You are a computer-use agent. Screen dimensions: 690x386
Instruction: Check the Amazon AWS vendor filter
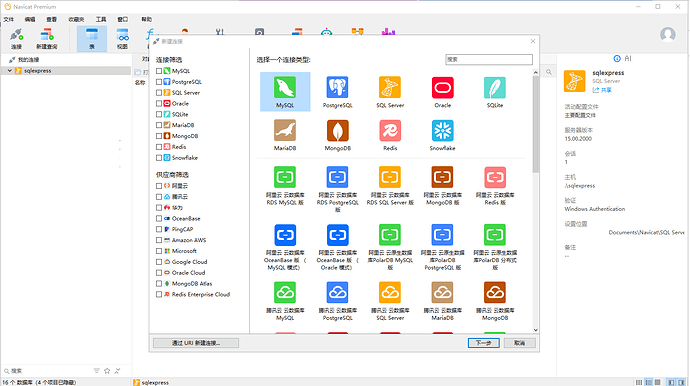click(x=159, y=240)
